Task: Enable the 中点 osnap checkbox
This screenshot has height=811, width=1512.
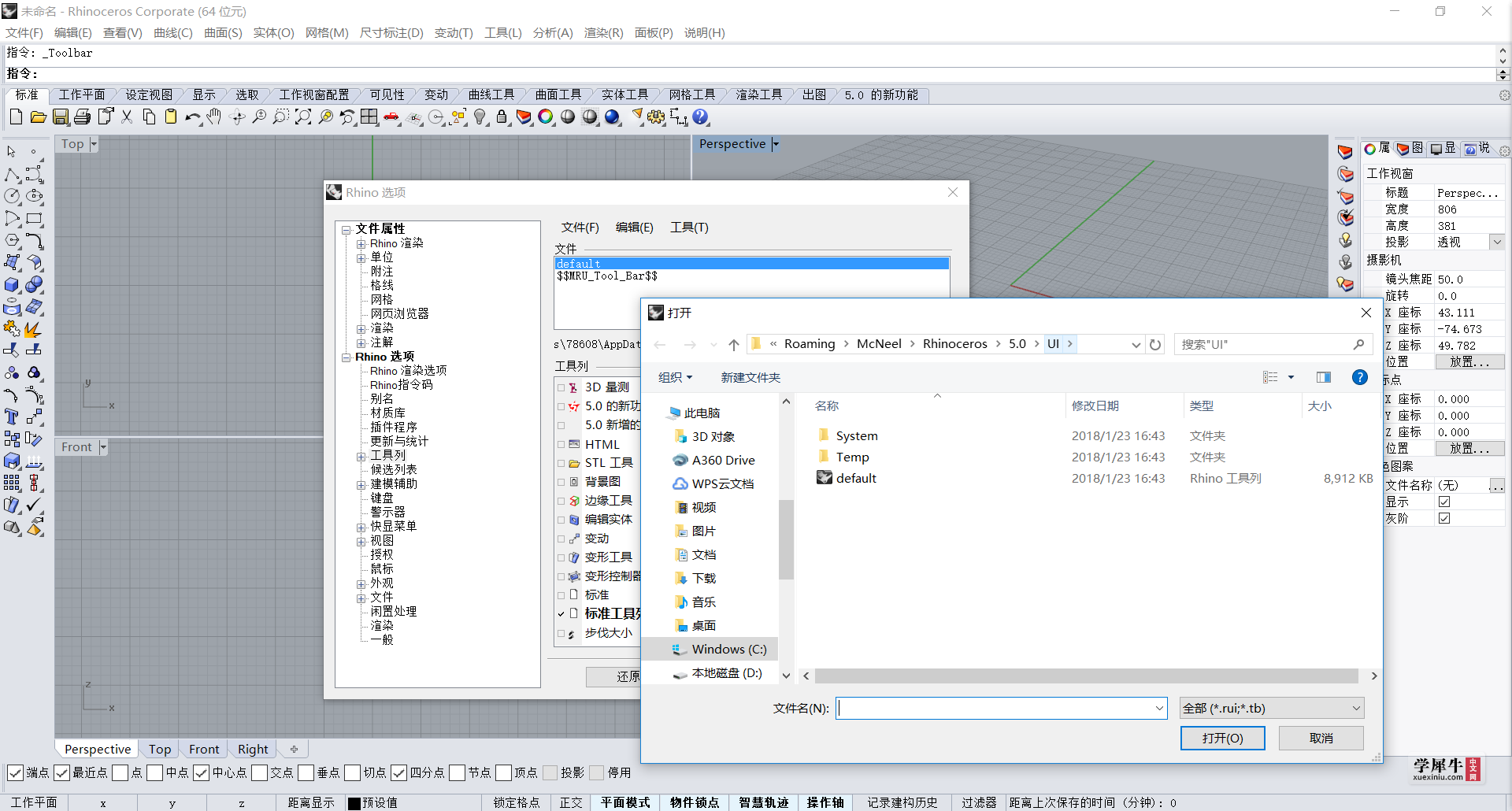Action: 154,772
